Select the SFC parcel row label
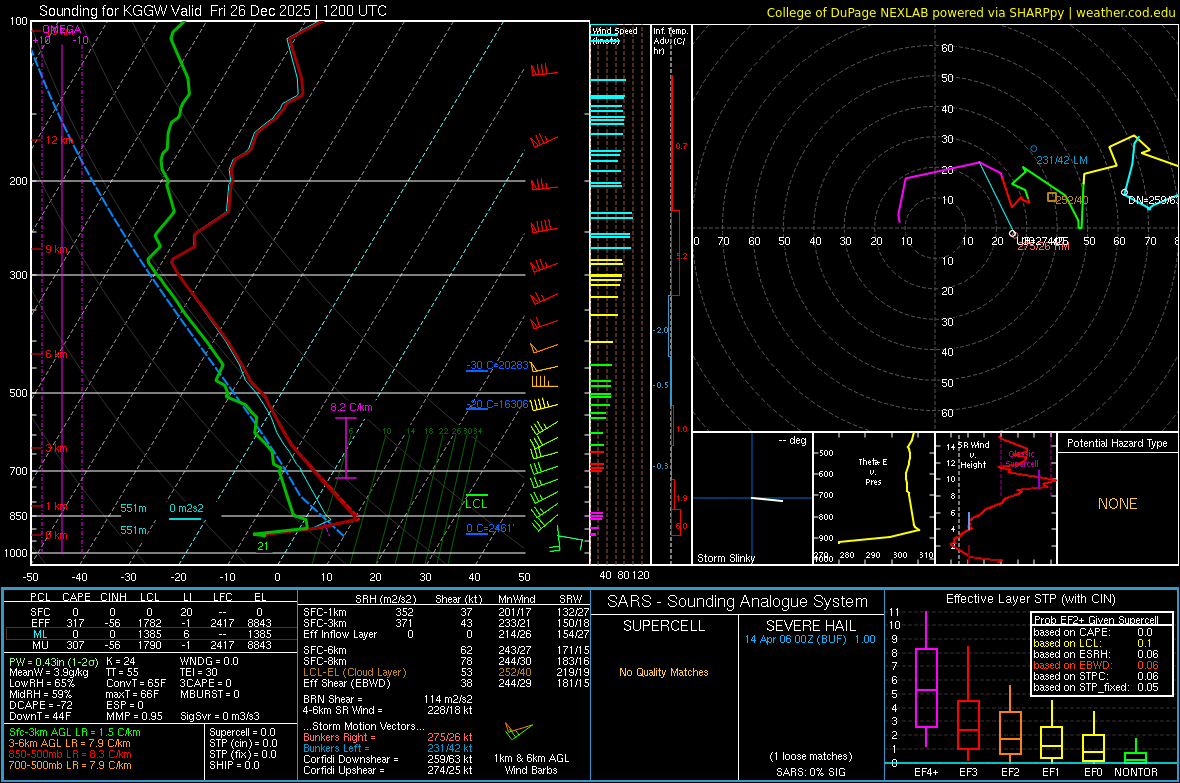This screenshot has width=1180, height=783. 40,612
